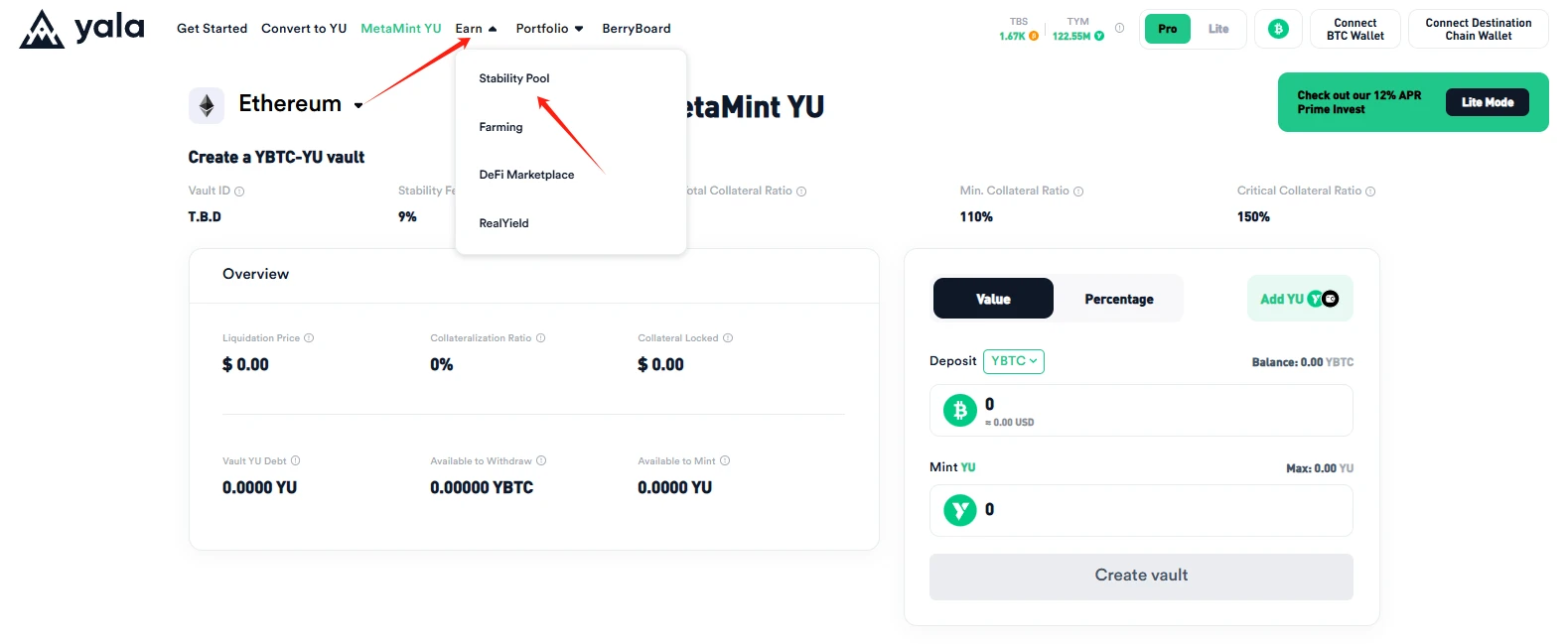
Task: Switch to the Value view
Action: coord(993,298)
